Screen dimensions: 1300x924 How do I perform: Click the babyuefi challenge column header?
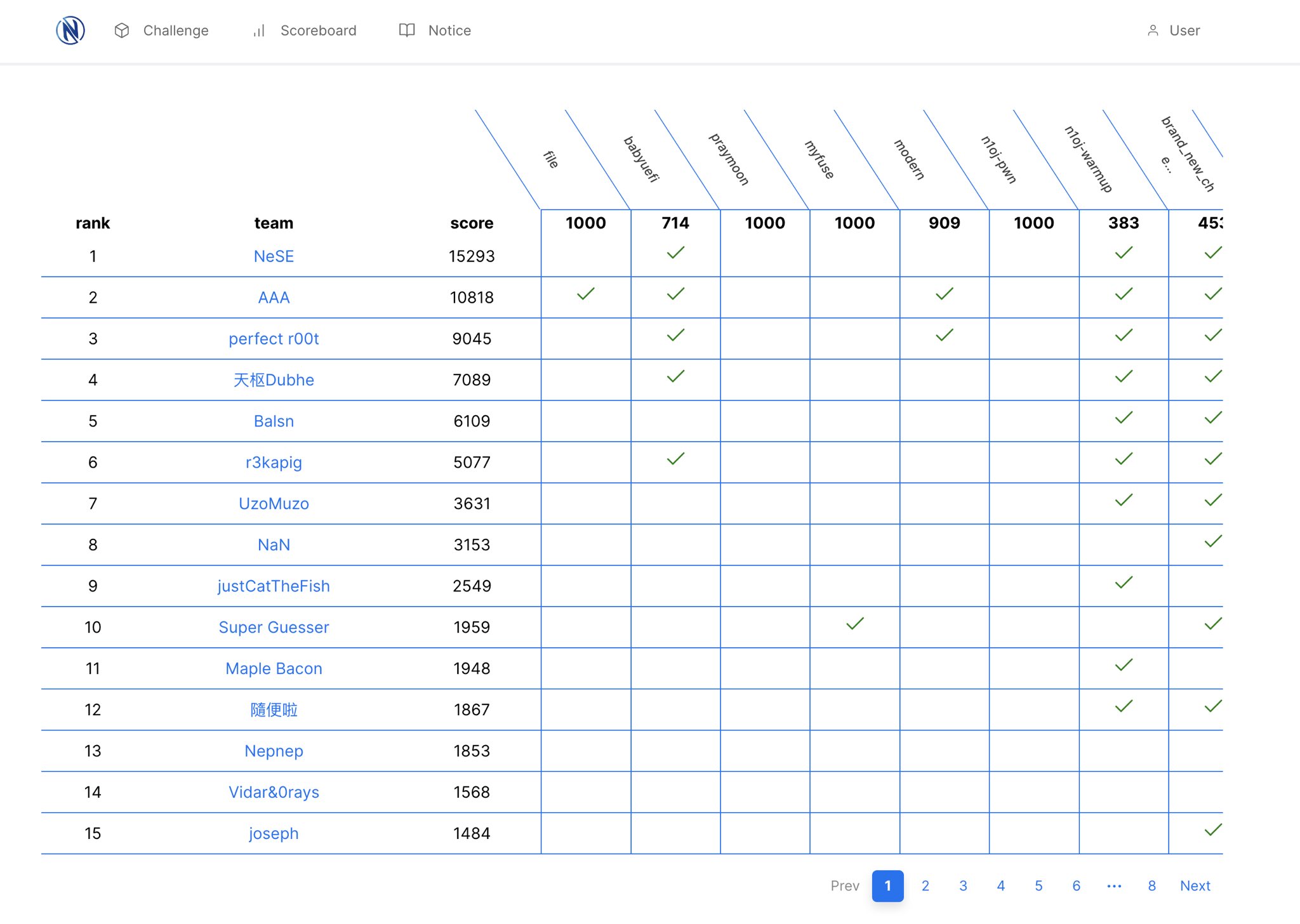[x=641, y=159]
